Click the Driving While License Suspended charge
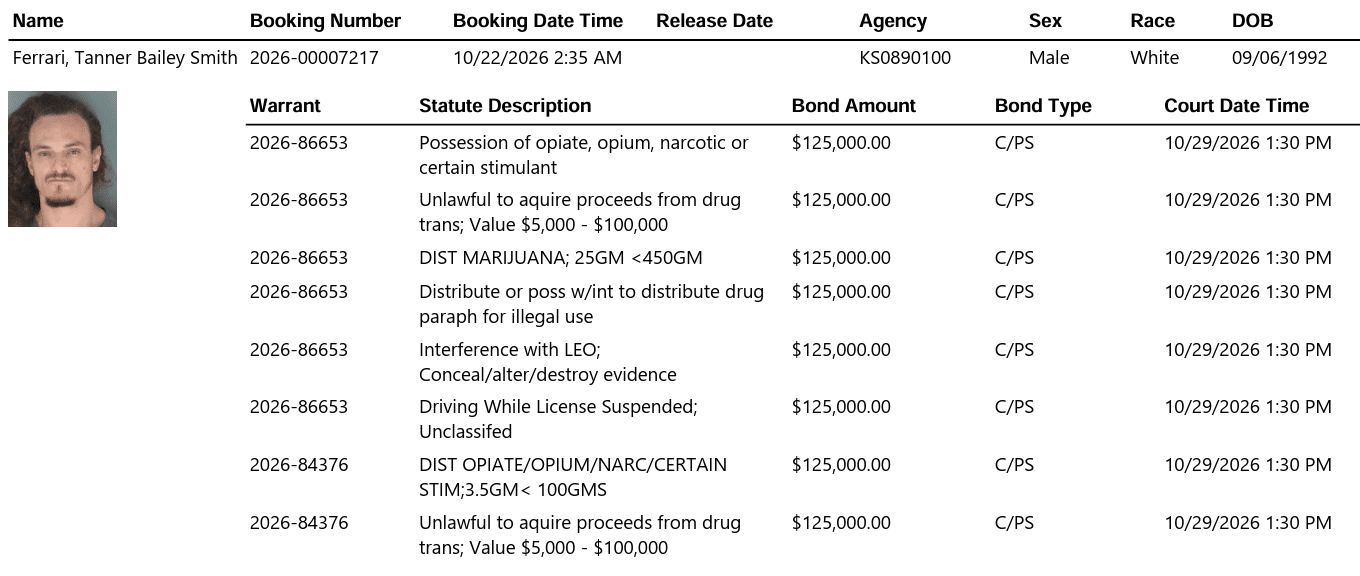1360x576 pixels. coord(558,420)
